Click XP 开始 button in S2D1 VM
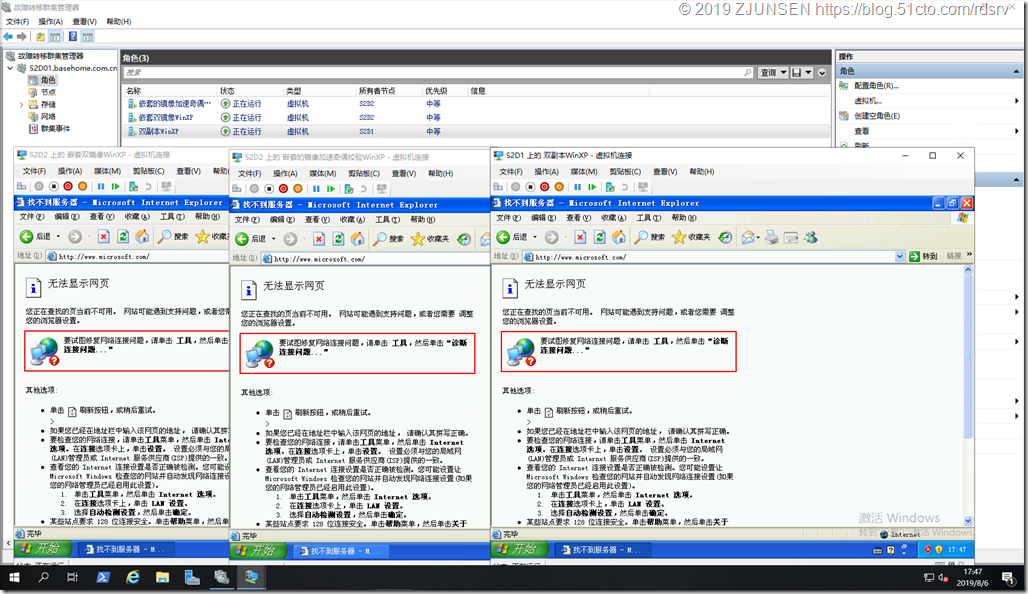 [x=516, y=549]
